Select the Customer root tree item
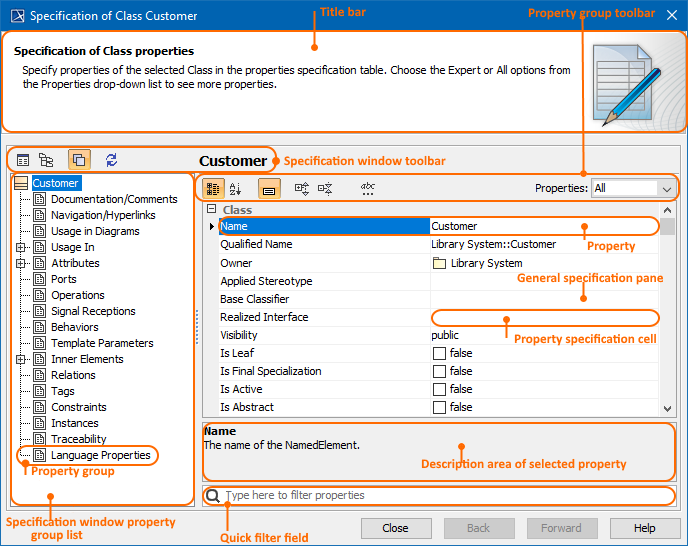 [56, 183]
